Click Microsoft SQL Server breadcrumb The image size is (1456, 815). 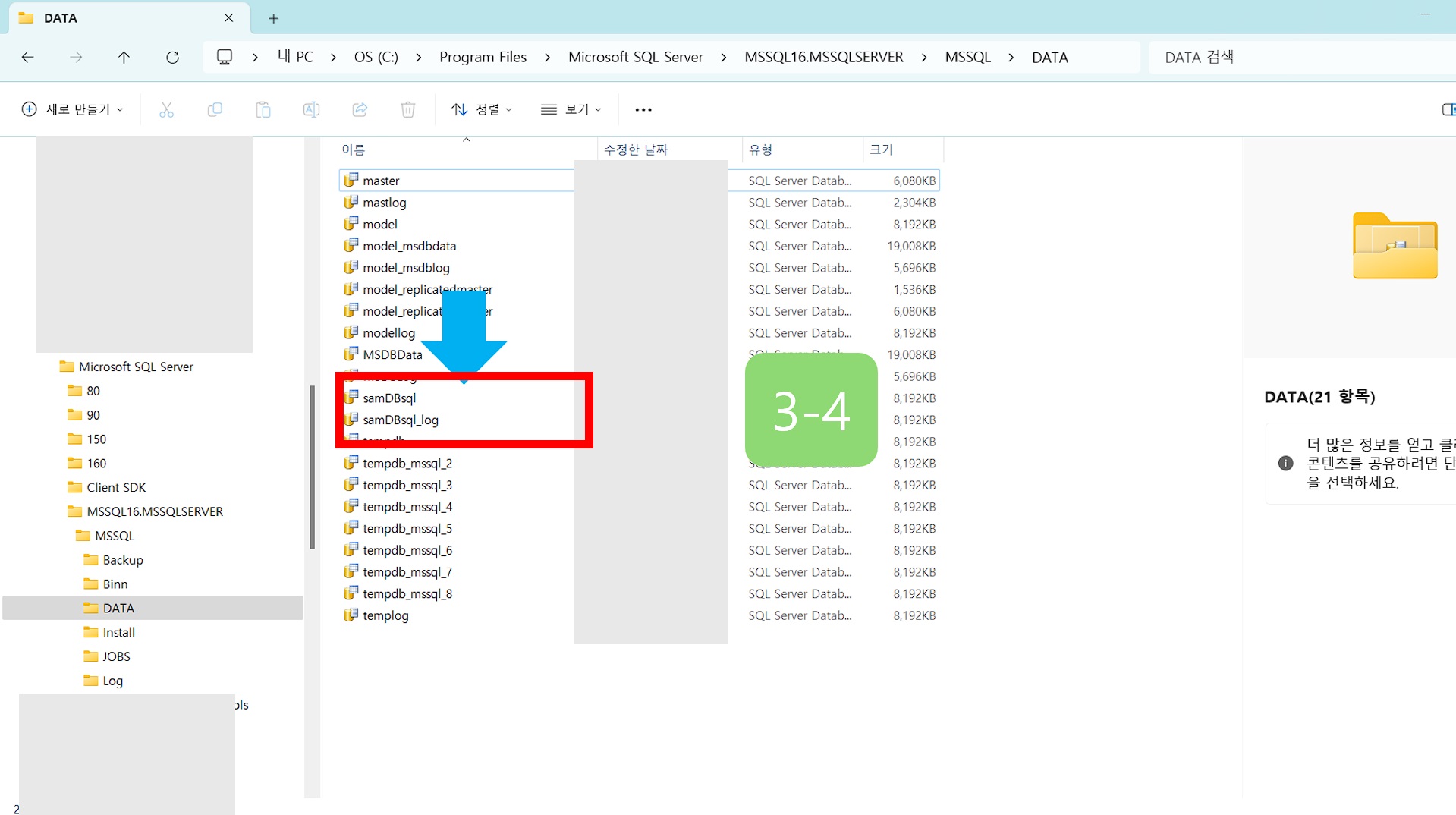coord(636,57)
